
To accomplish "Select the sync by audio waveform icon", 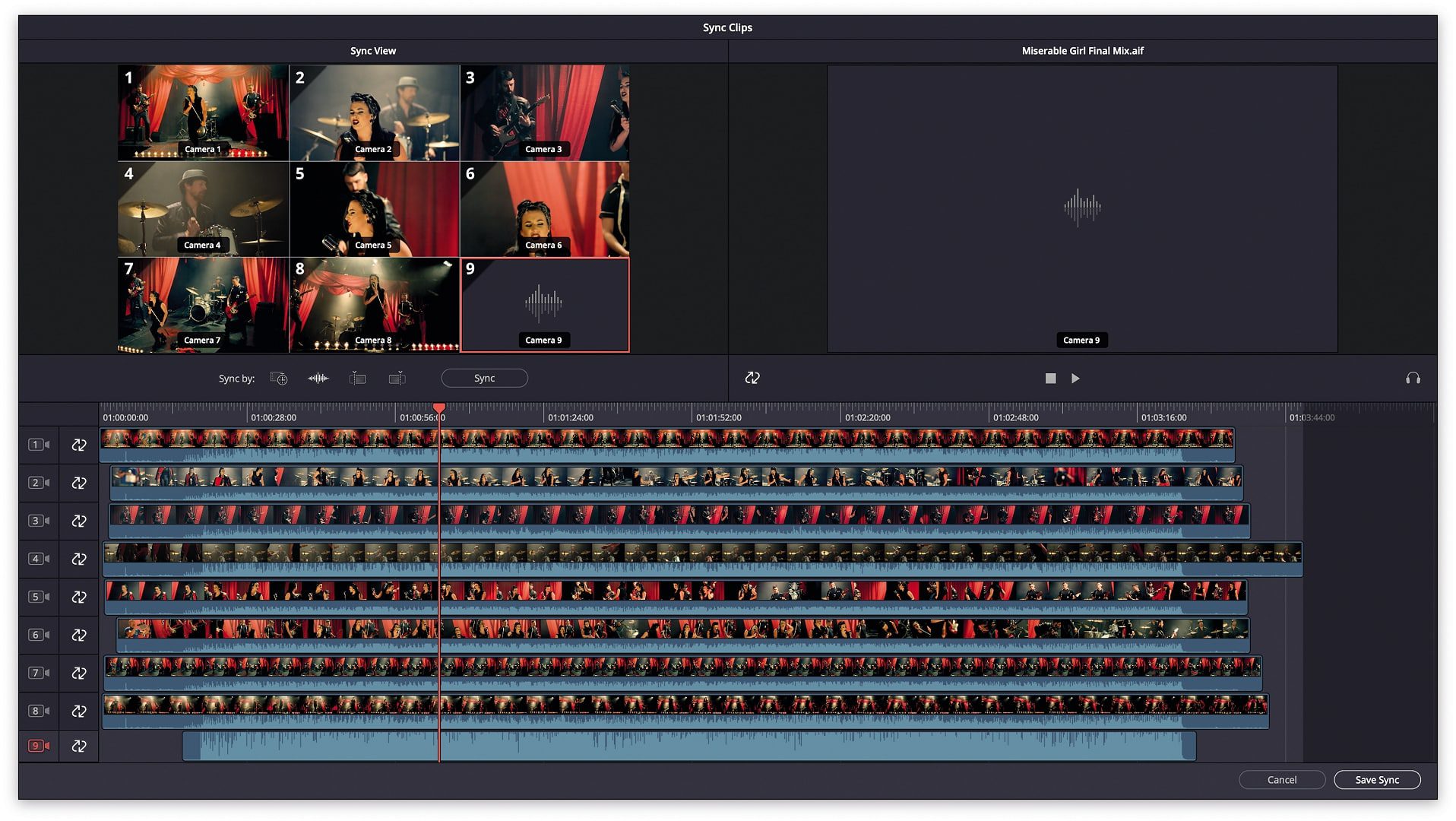I will [x=318, y=378].
